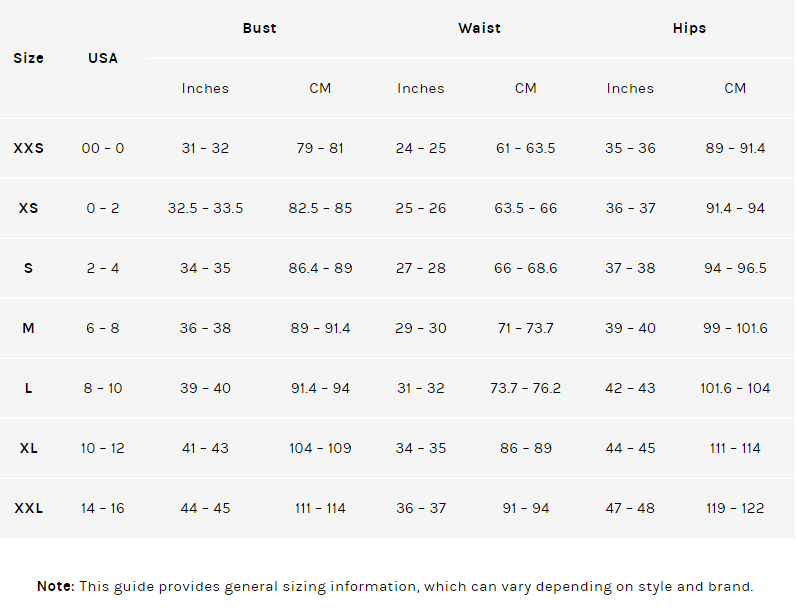Viewport: 796px width, 612px height.
Task: Click the USA 00 - 0 cell
Action: 103,148
